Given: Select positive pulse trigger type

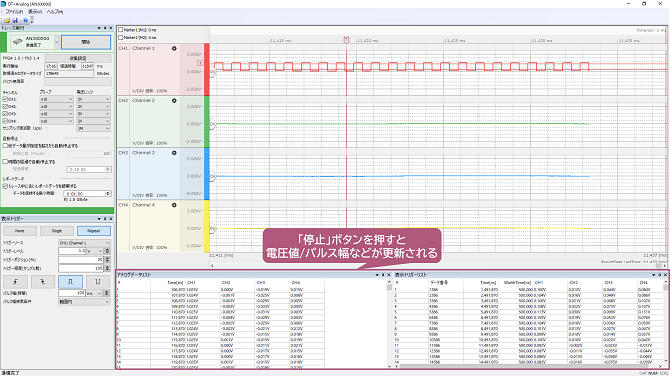Looking at the screenshot, I should pos(71,282).
